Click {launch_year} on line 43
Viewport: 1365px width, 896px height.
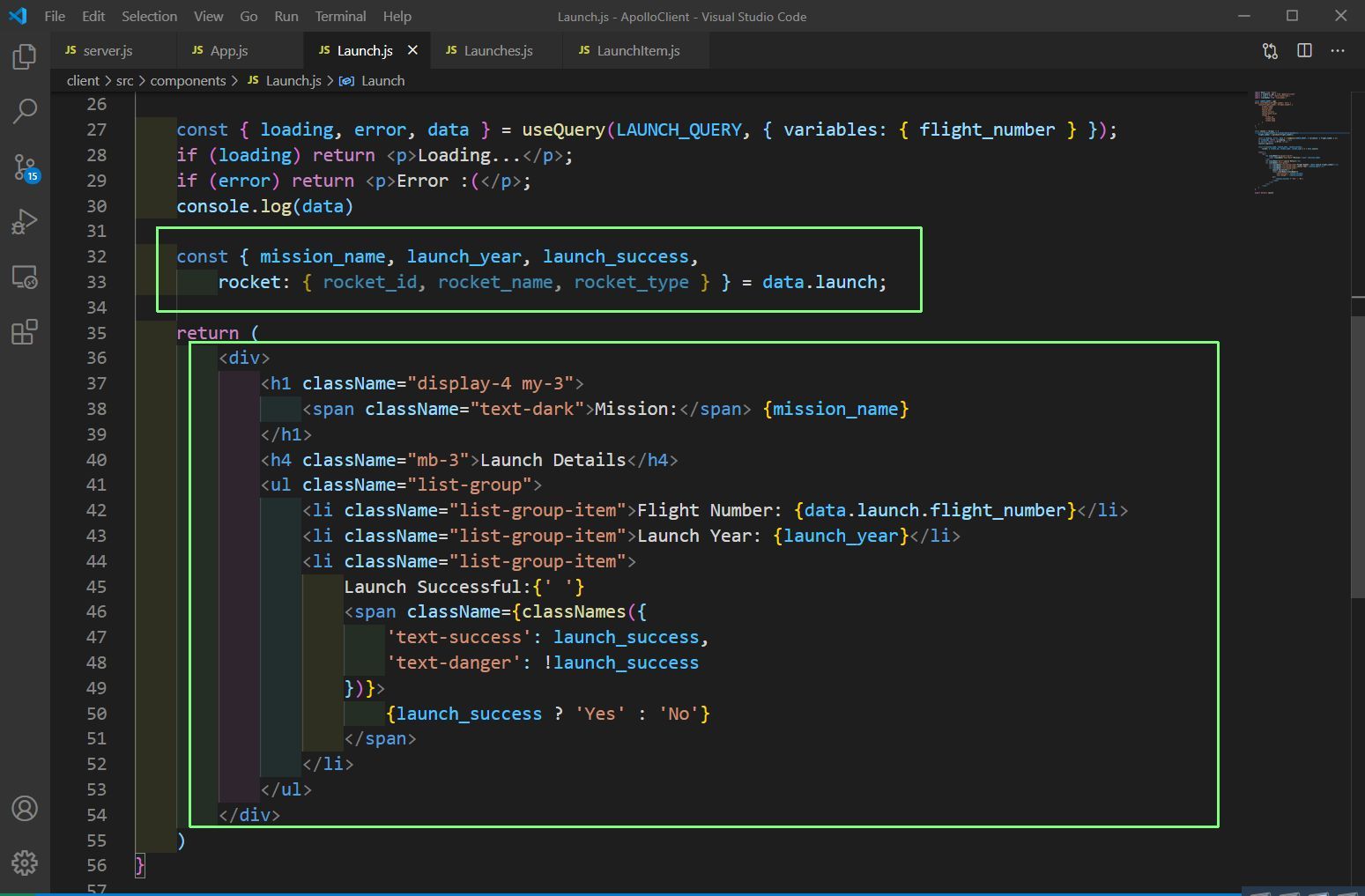(841, 536)
